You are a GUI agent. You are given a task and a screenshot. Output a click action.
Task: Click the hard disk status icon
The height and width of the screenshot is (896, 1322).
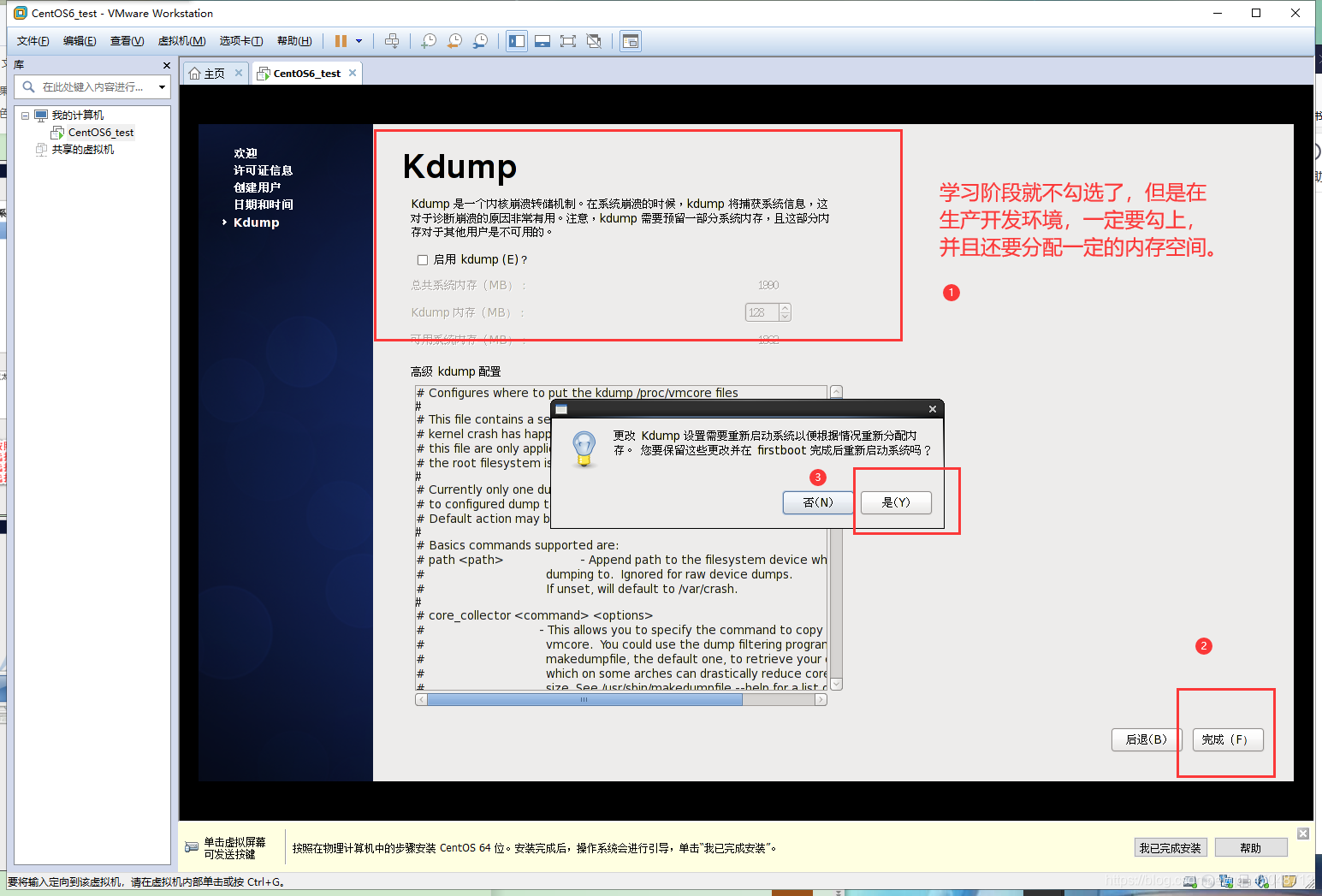(1189, 881)
